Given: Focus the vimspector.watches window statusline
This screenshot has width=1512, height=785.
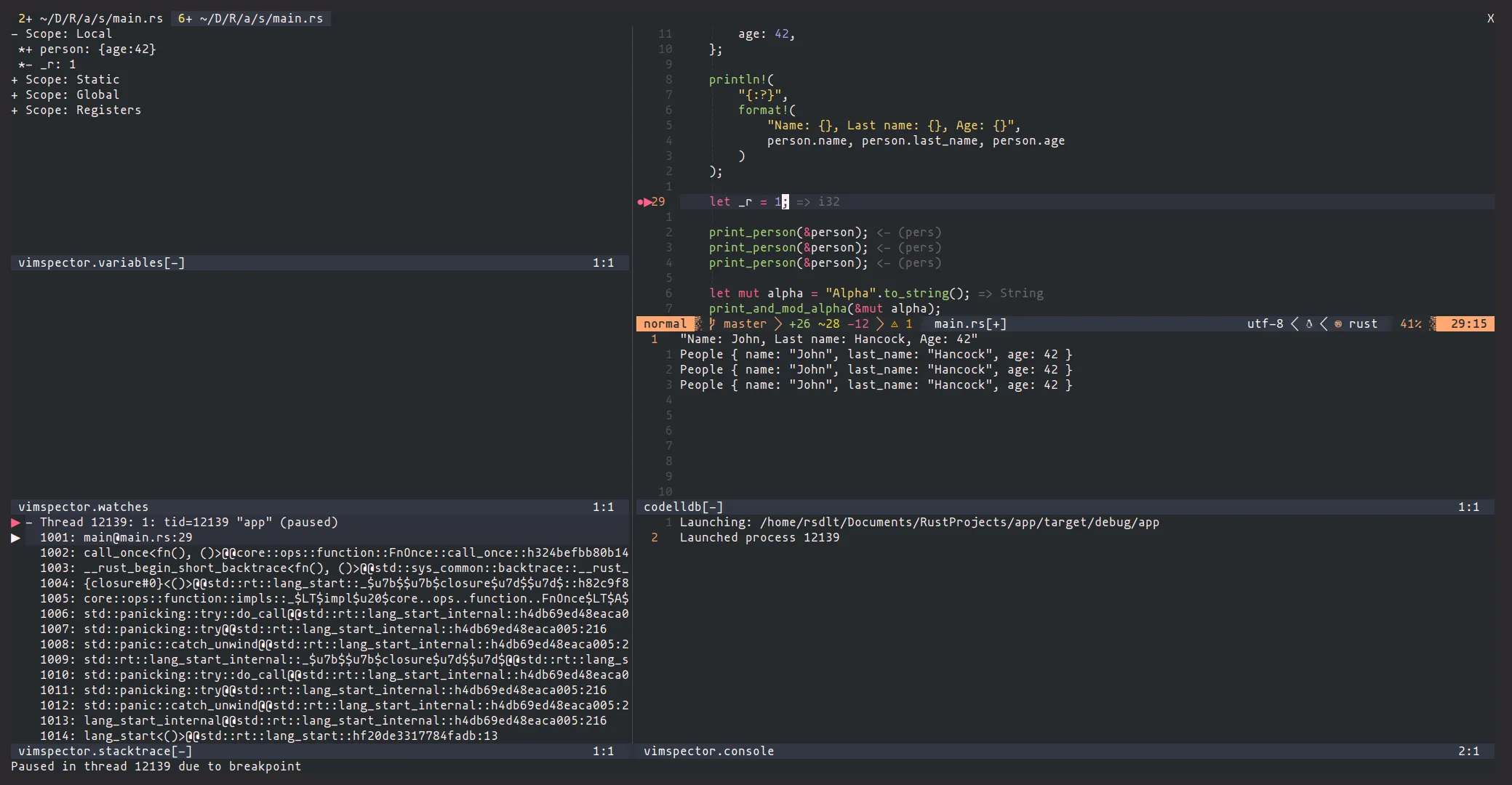Looking at the screenshot, I should [x=320, y=507].
